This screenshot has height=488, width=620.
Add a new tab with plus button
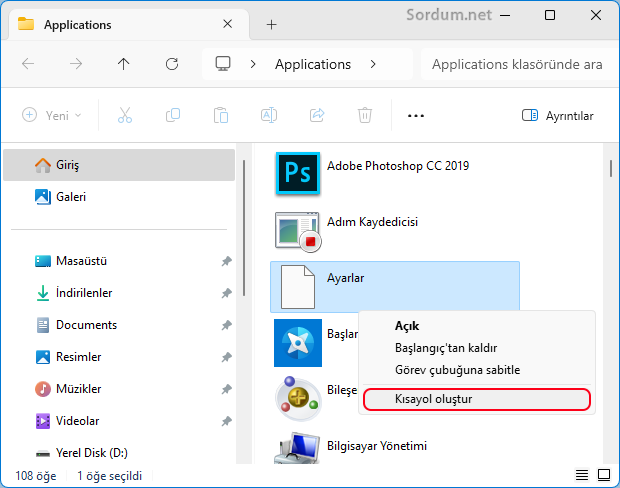click(271, 25)
